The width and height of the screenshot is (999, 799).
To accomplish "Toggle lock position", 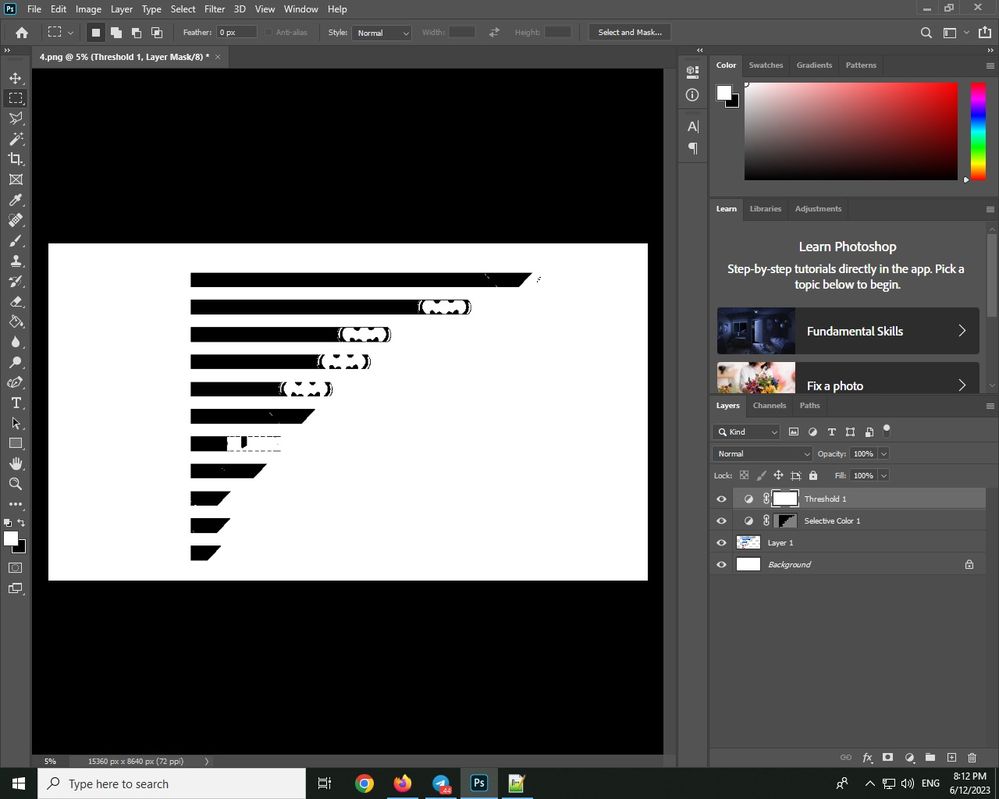I will pyautogui.click(x=778, y=475).
